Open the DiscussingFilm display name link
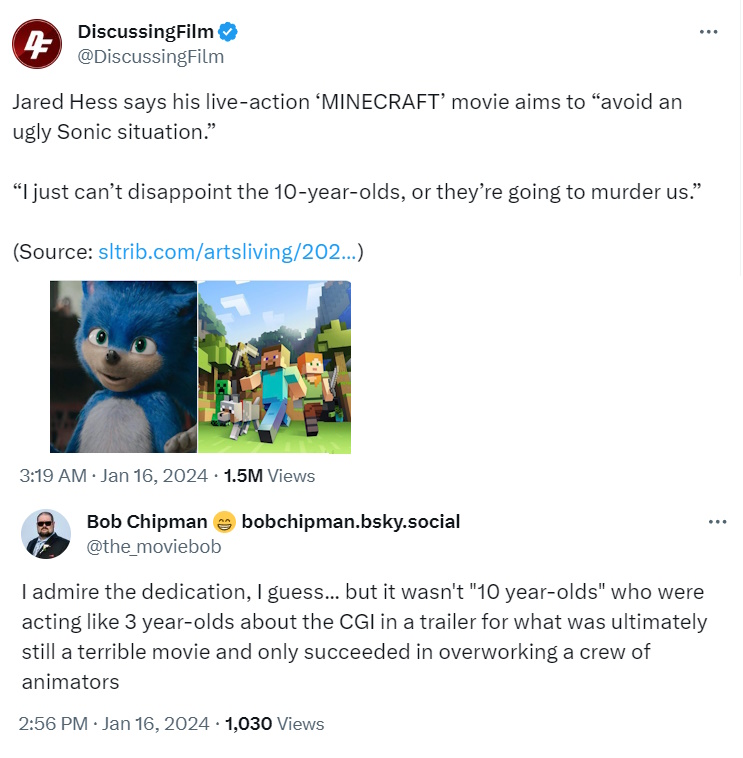 pyautogui.click(x=145, y=32)
